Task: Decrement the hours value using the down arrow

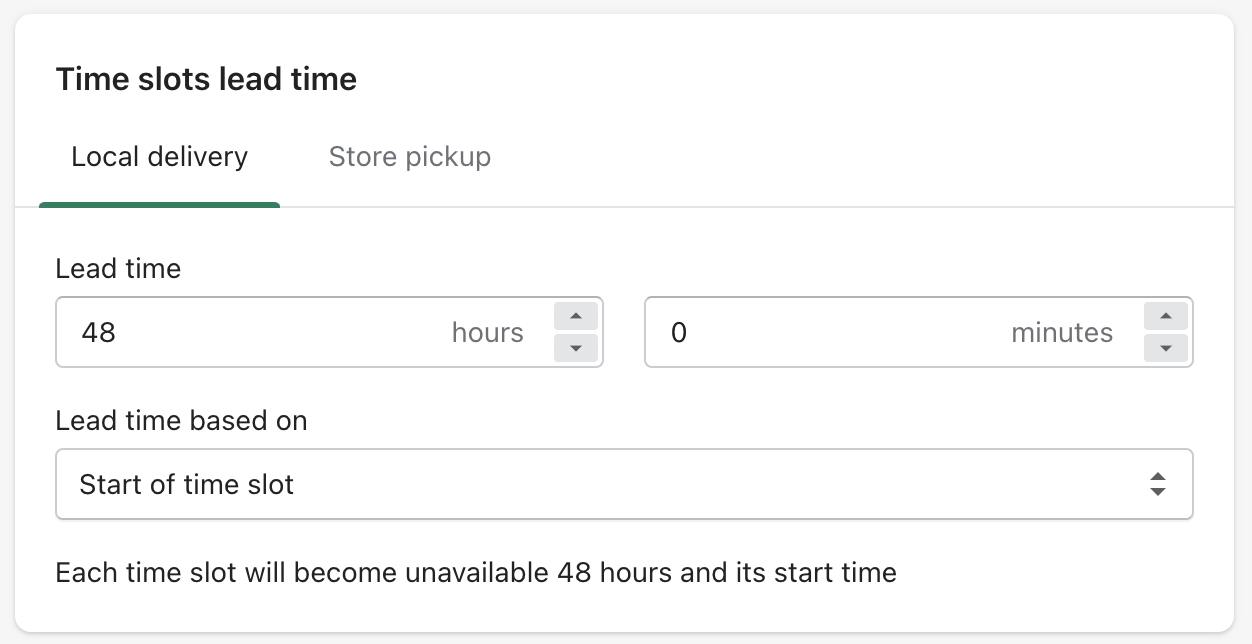Action: point(575,349)
